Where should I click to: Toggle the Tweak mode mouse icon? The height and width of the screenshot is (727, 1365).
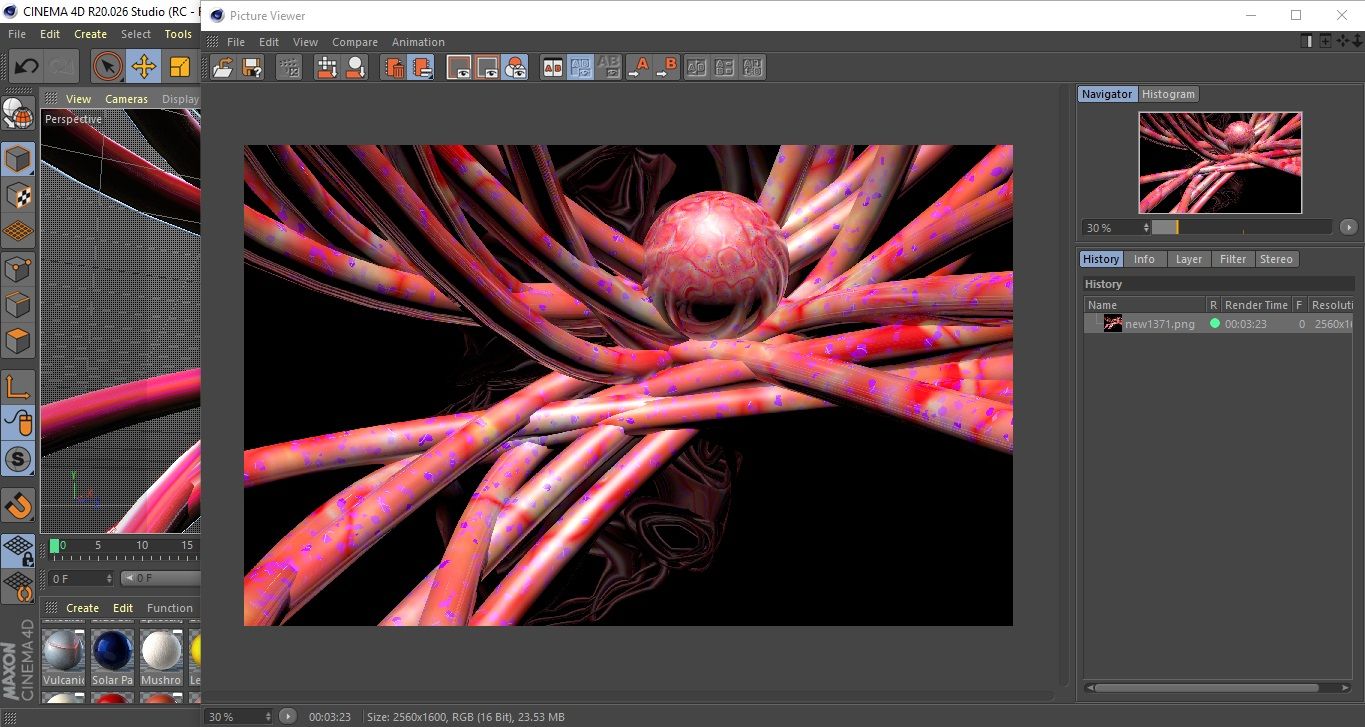[18, 423]
